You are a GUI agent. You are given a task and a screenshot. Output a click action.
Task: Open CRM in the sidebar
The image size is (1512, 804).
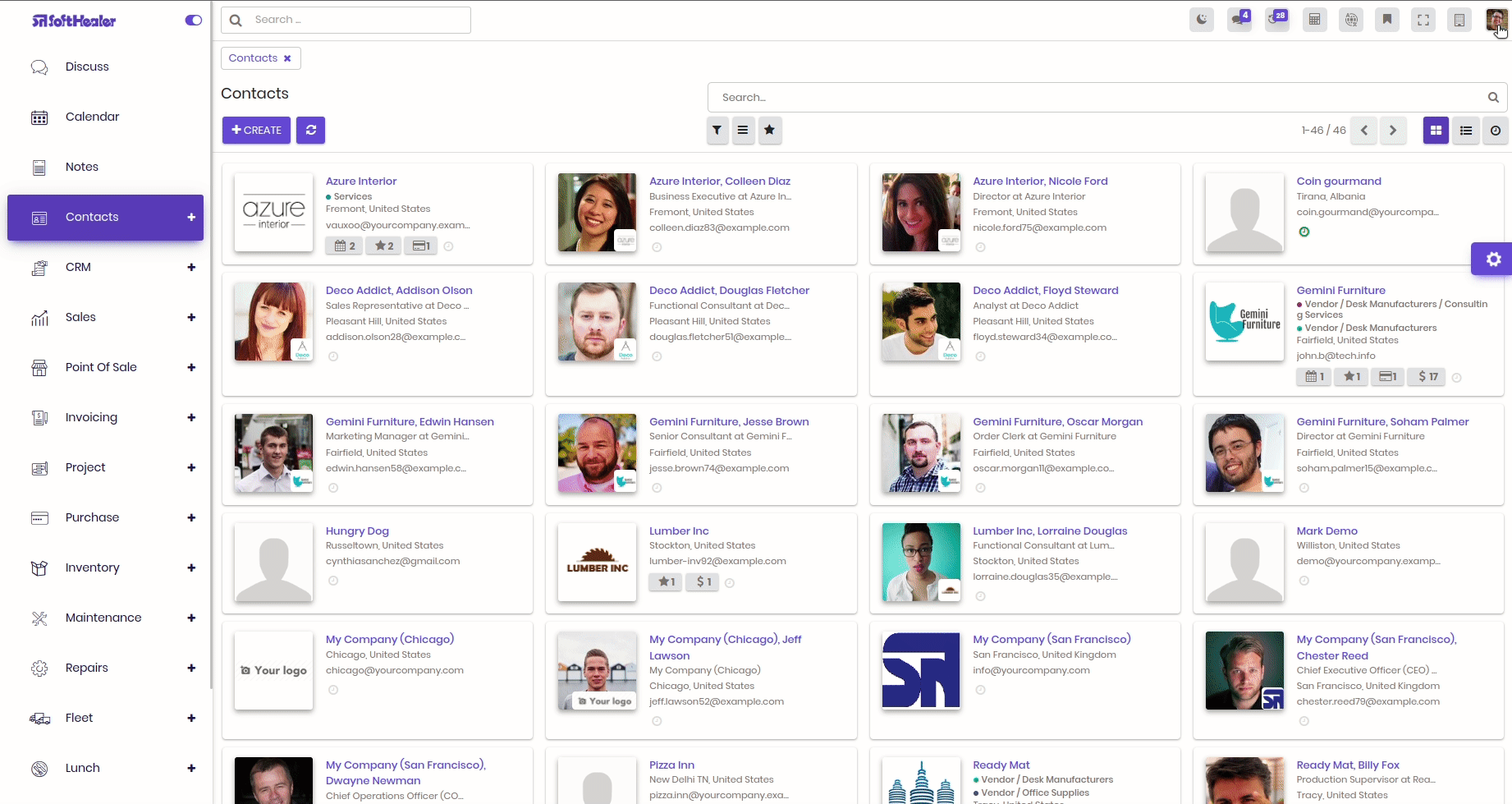click(x=78, y=267)
